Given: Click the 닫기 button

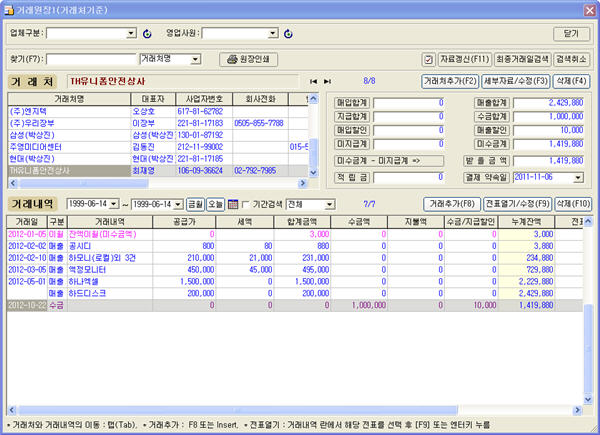Looking at the screenshot, I should click(x=572, y=34).
